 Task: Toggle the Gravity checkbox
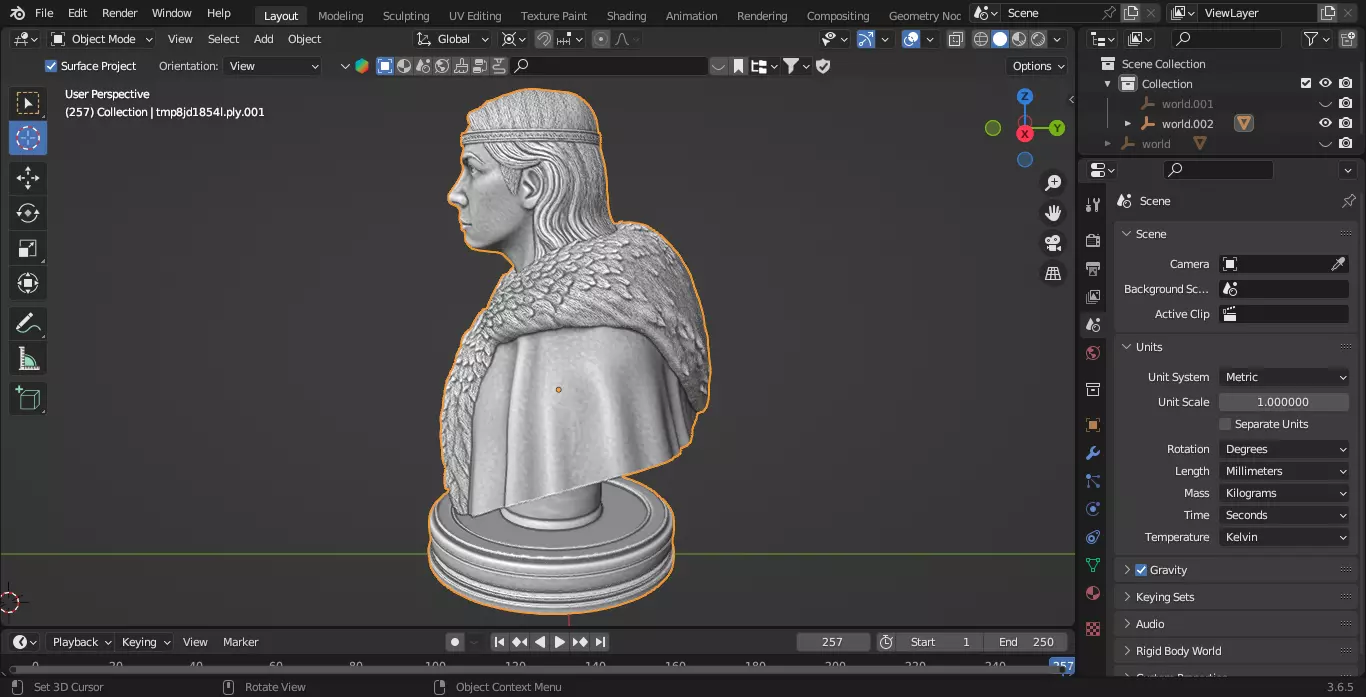(x=1141, y=570)
